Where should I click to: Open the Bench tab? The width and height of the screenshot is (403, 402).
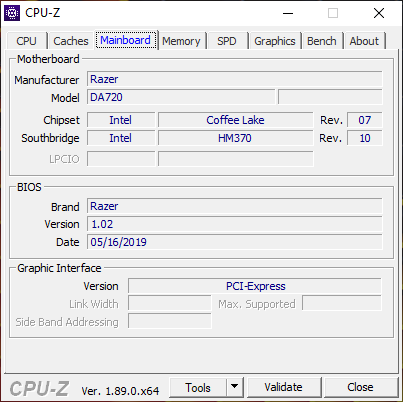tap(322, 41)
